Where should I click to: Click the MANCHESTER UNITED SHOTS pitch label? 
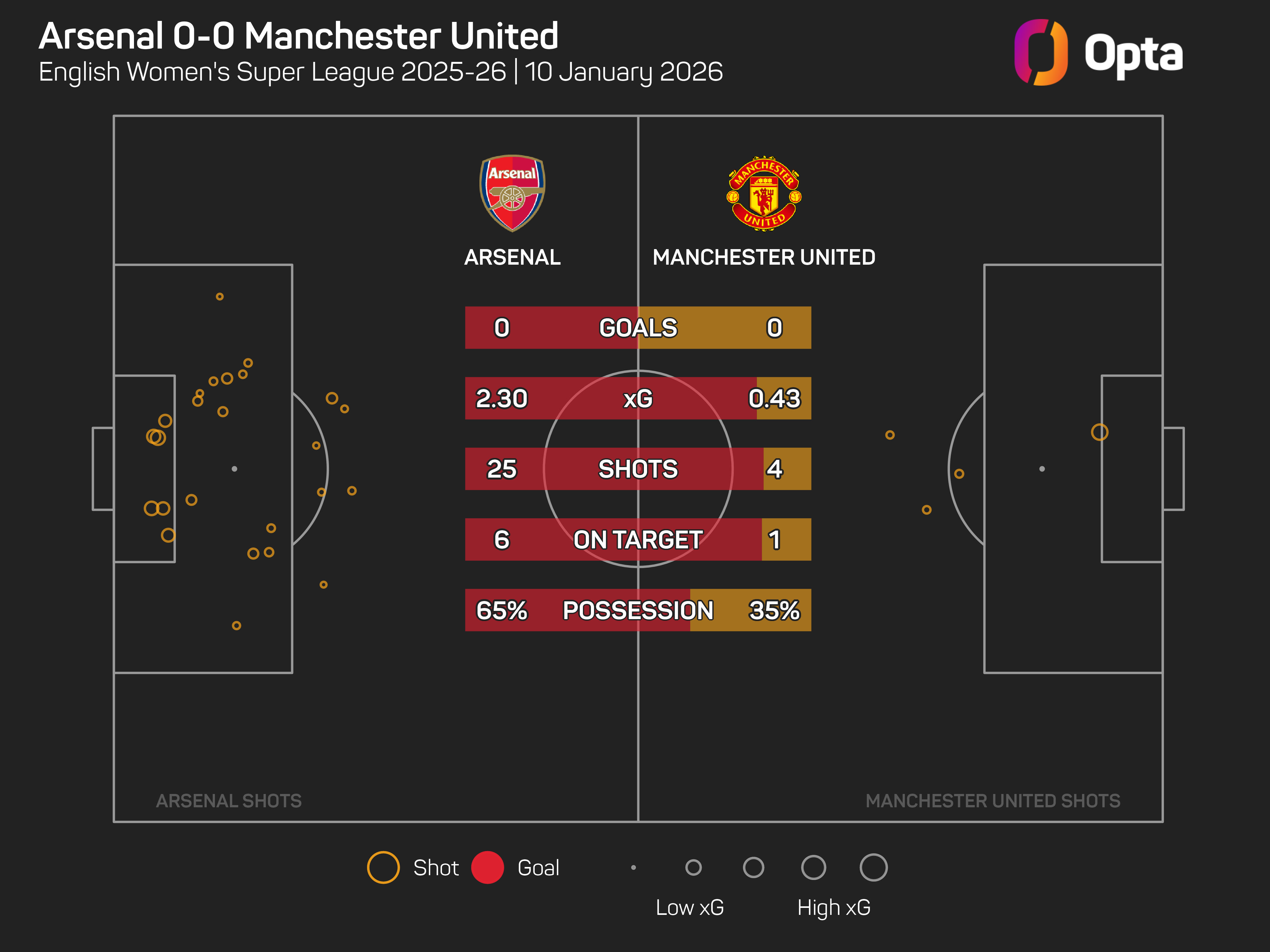coord(993,801)
